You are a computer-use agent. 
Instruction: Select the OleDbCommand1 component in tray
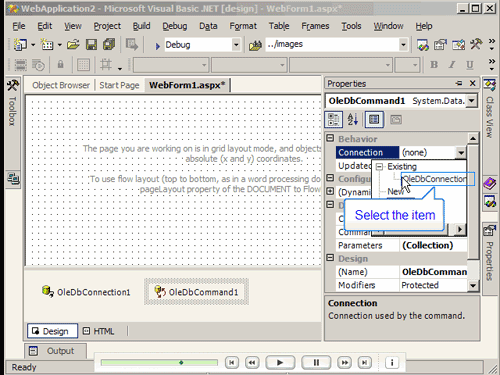196,292
